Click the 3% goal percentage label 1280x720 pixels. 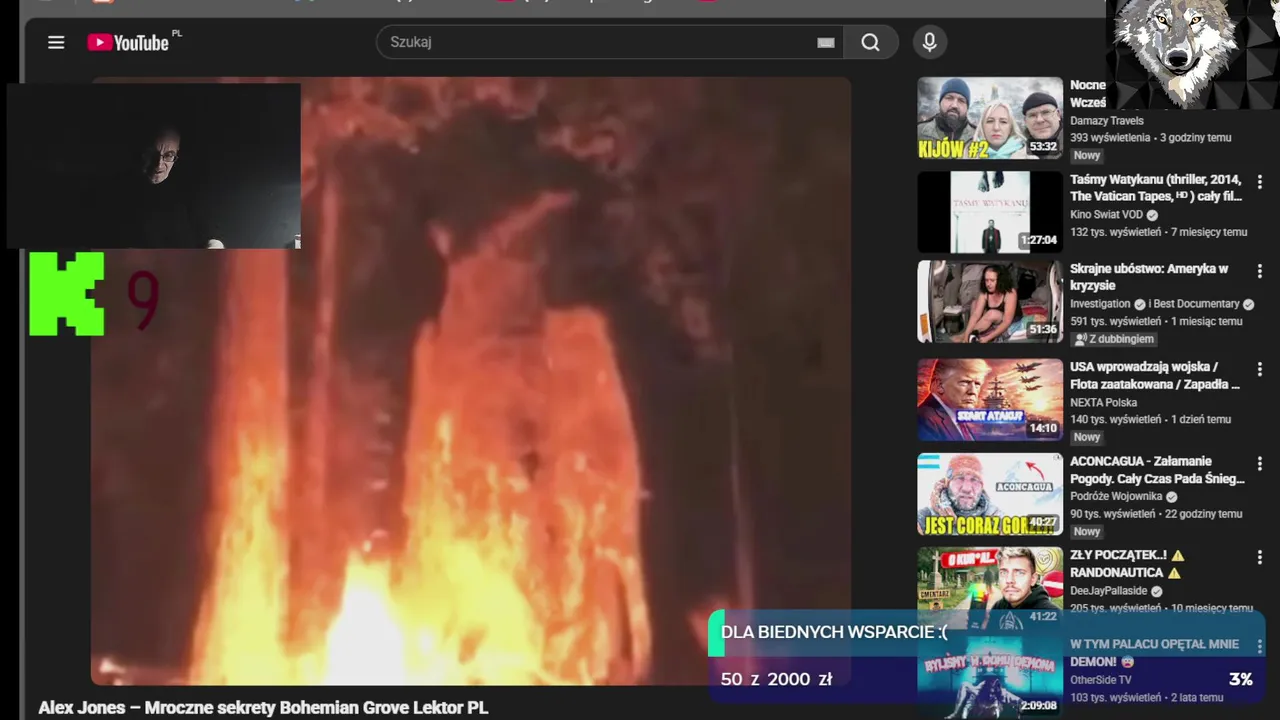1241,680
